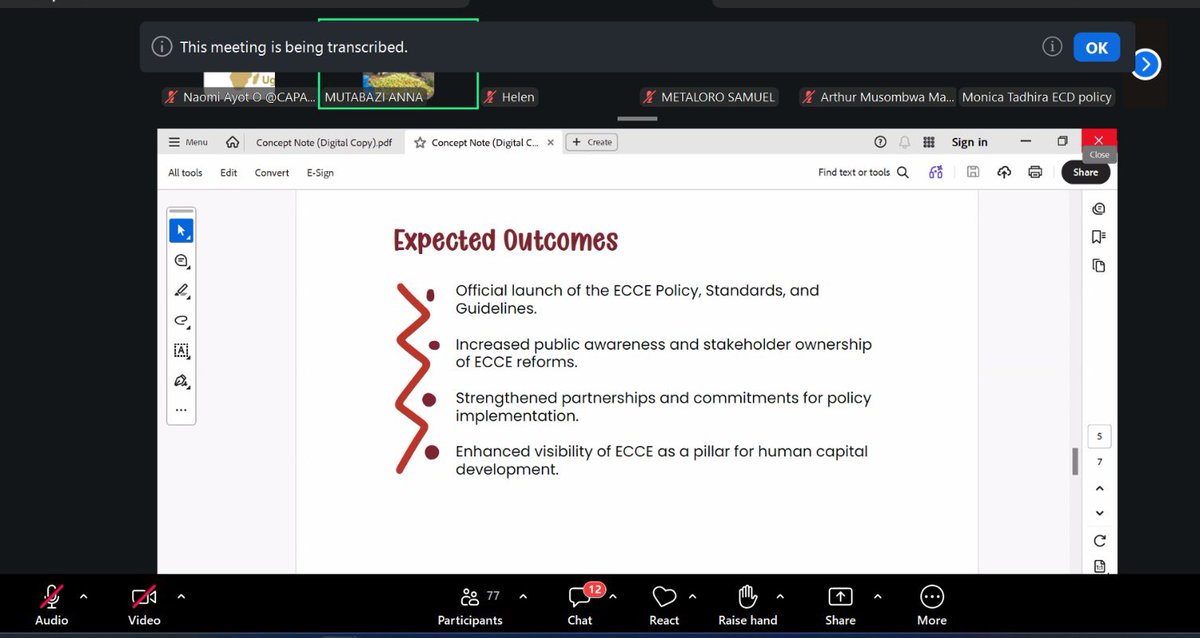1200x638 pixels.
Task: Click the Helen participant label
Action: click(x=509, y=97)
